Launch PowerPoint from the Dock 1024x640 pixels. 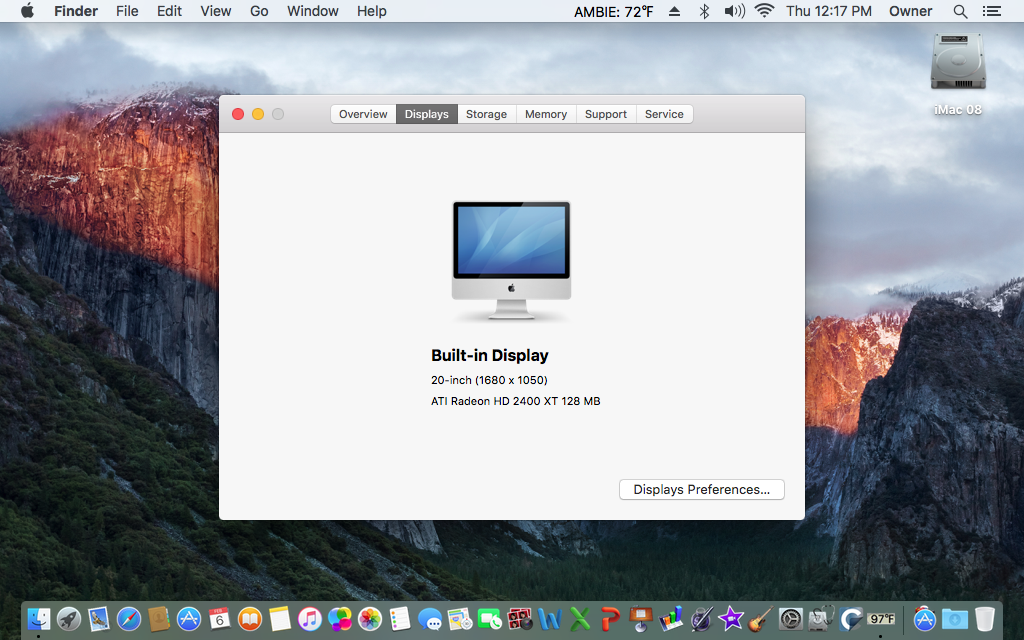coord(610,618)
